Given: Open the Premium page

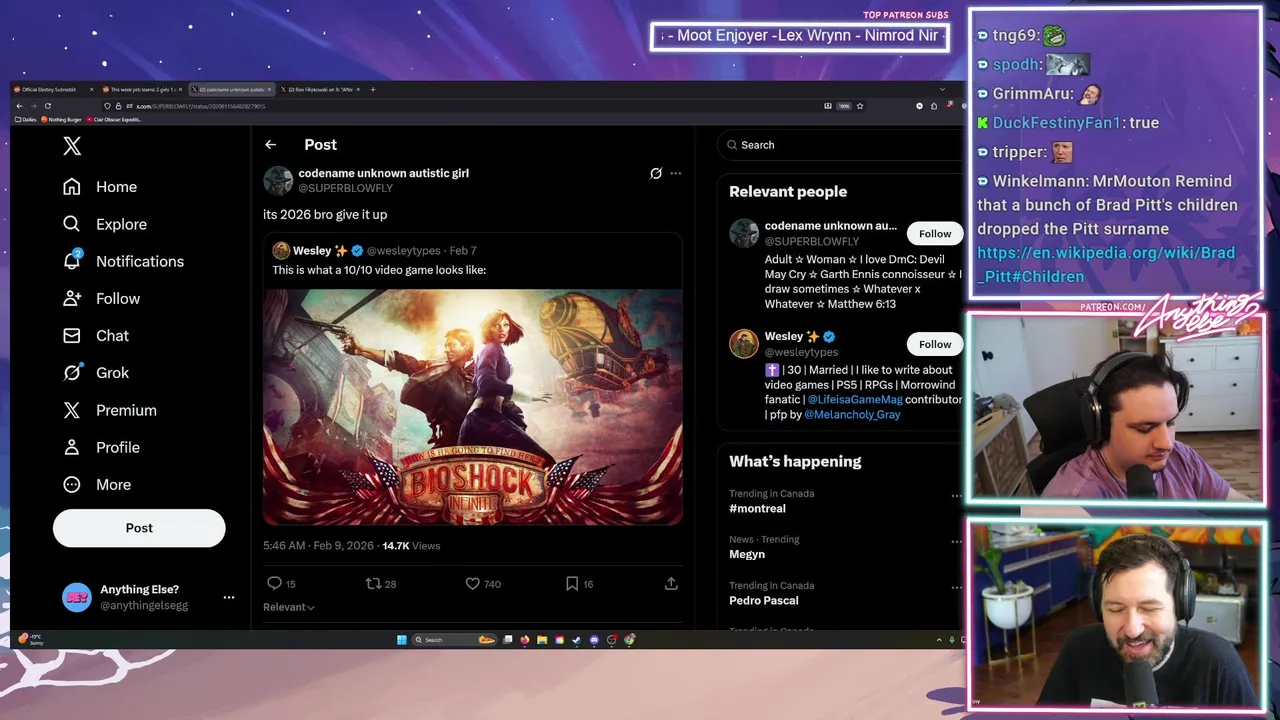Looking at the screenshot, I should coord(109,410).
